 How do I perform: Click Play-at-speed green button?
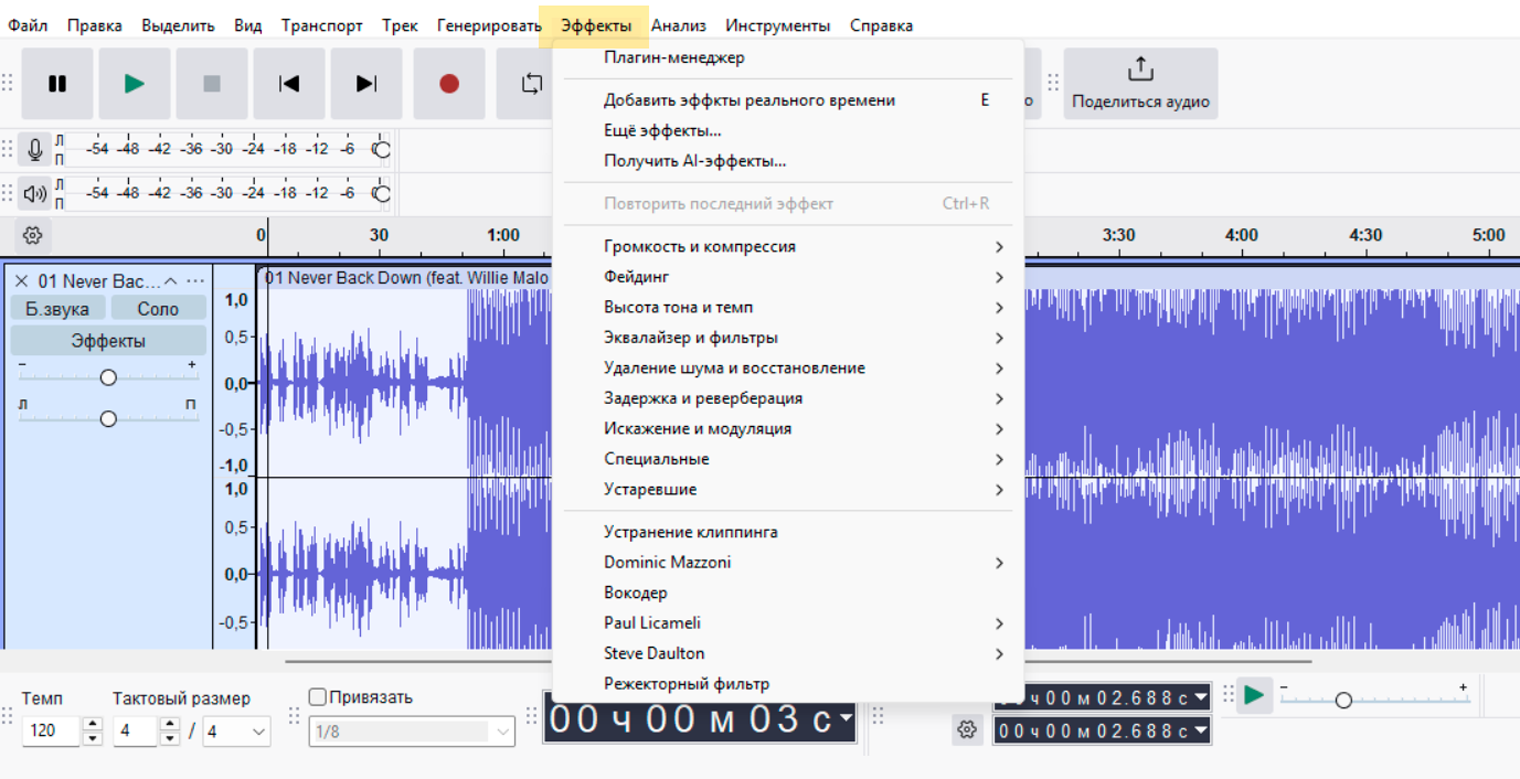click(x=1254, y=695)
